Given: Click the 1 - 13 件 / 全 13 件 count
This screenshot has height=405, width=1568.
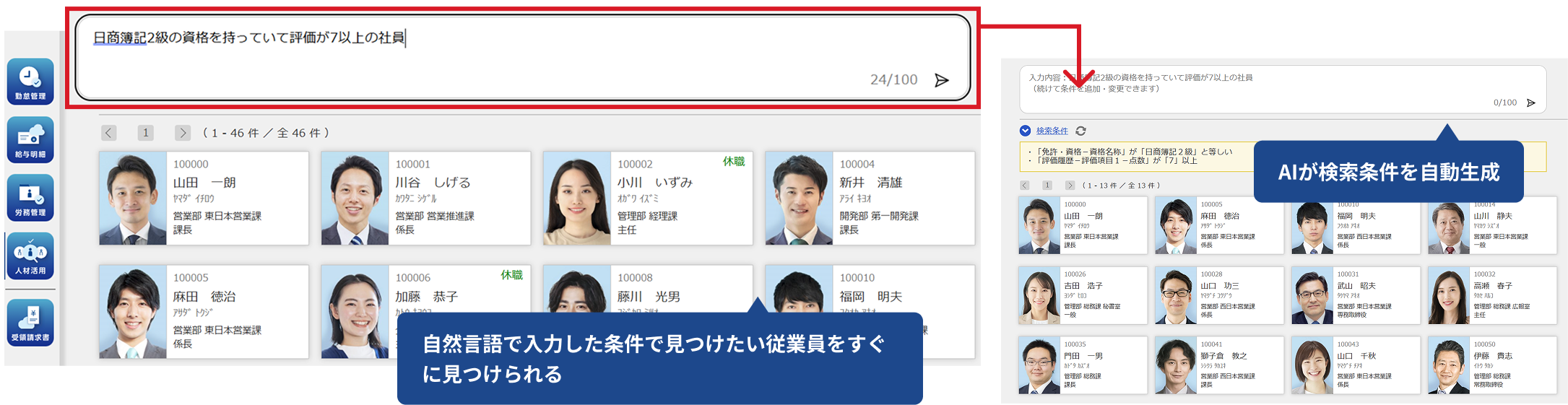Looking at the screenshot, I should 1122,186.
